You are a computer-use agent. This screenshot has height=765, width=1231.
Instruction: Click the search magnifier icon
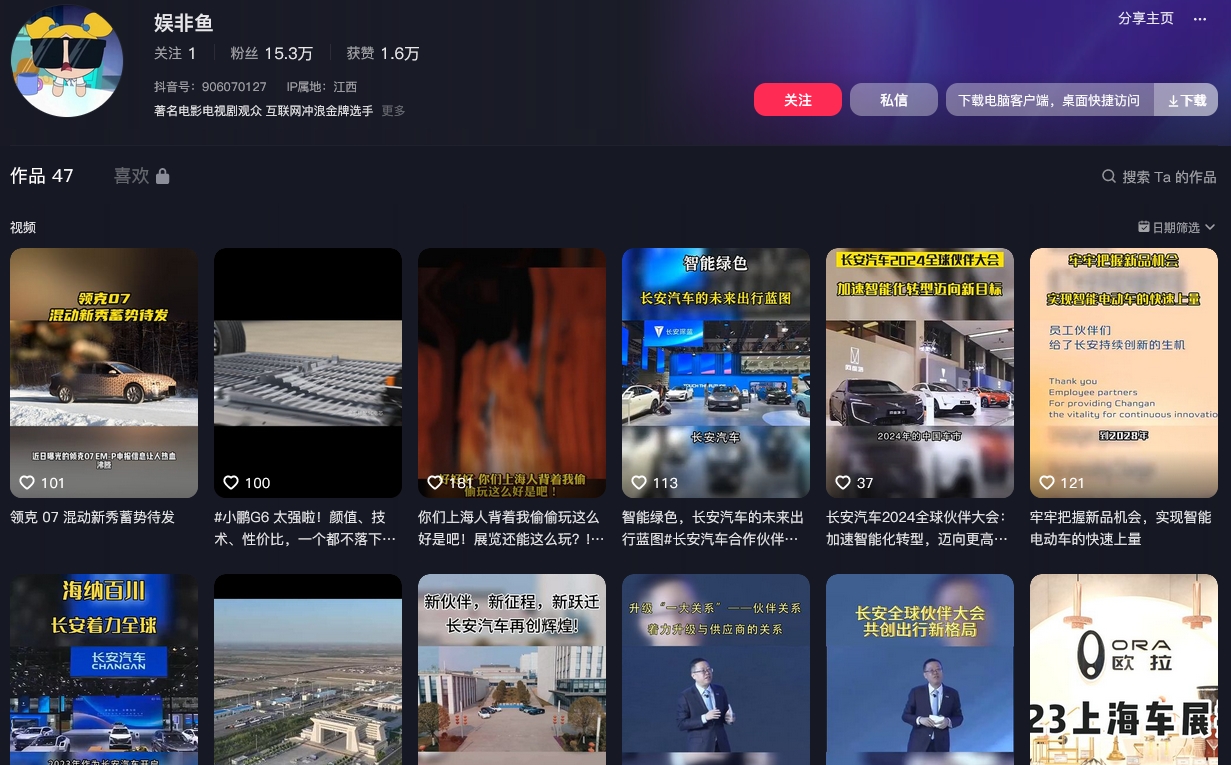click(x=1109, y=176)
